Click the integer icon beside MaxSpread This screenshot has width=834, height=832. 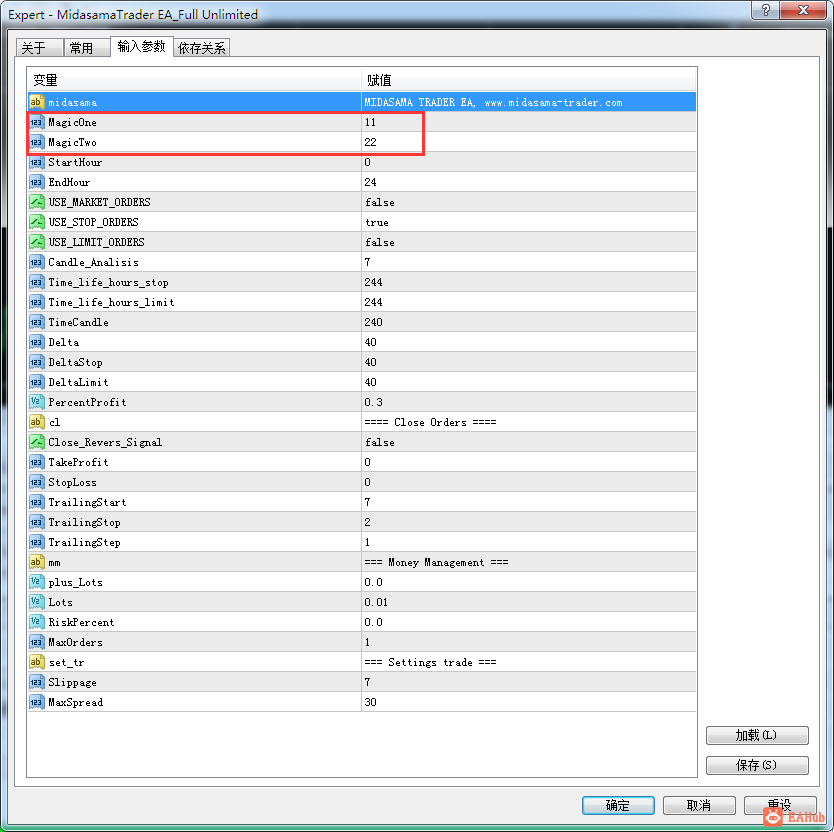pos(36,702)
